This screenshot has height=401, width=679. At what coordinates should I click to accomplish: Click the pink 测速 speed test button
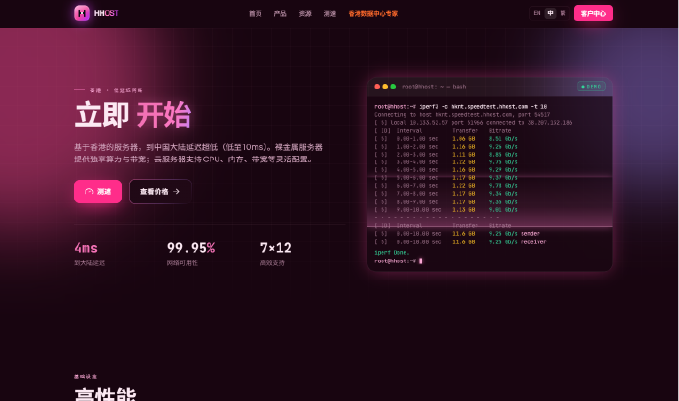click(x=98, y=191)
